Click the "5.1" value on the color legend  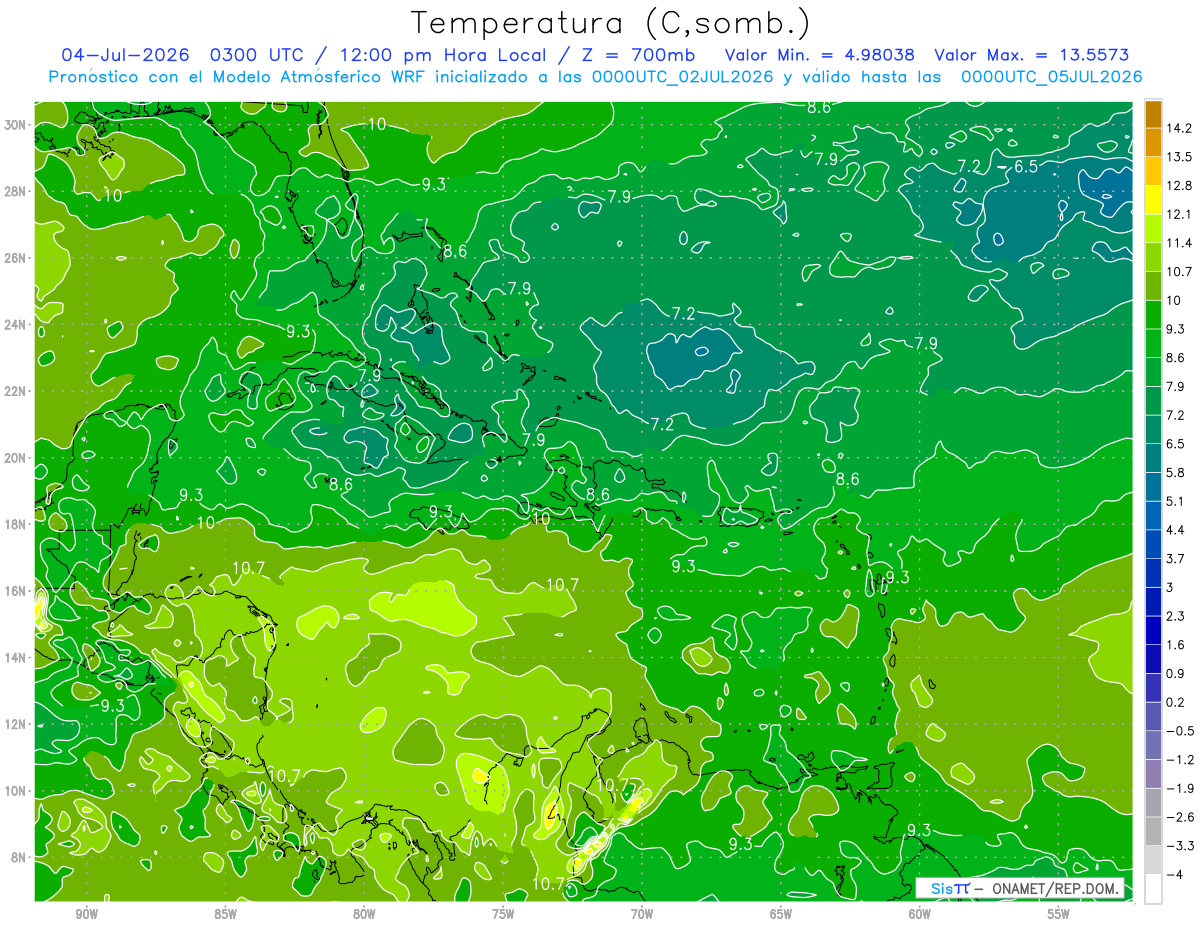[x=1176, y=501]
